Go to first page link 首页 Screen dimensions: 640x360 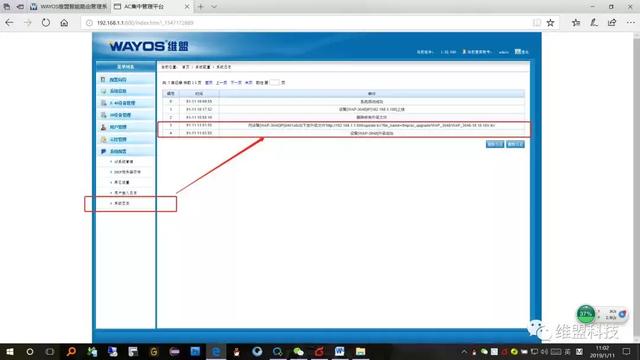tap(209, 82)
